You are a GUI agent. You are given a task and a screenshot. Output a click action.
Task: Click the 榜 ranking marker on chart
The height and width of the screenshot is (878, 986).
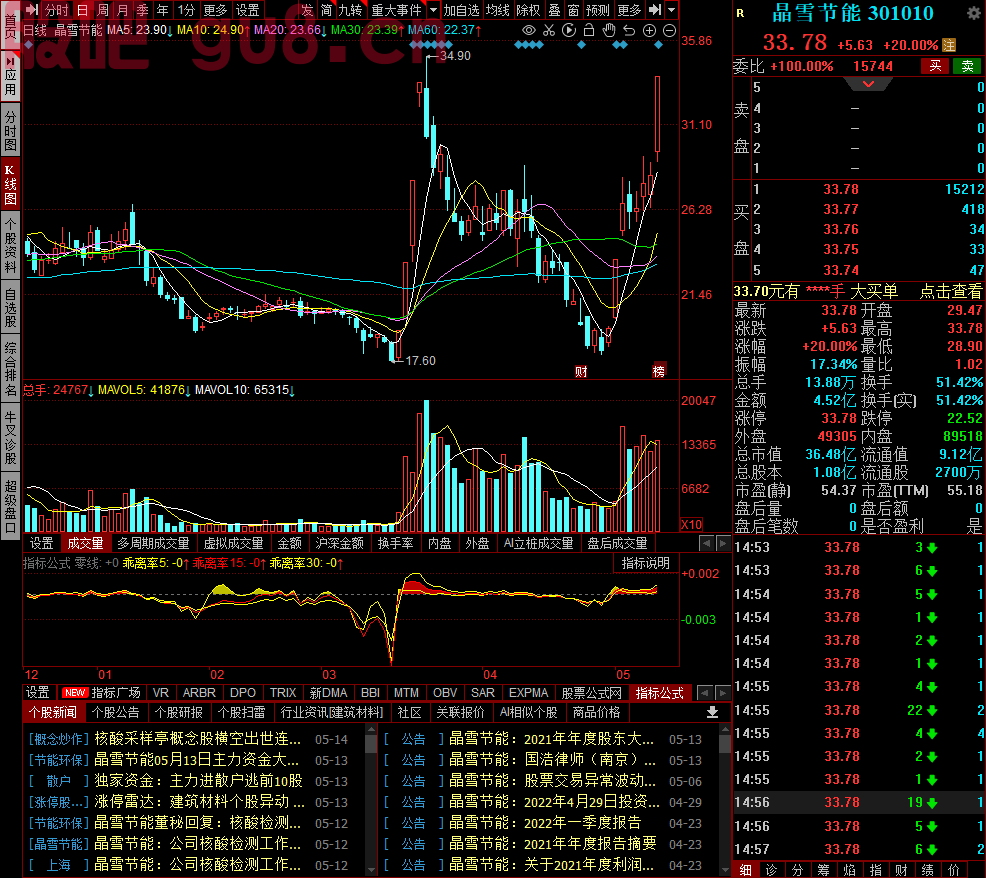(658, 371)
